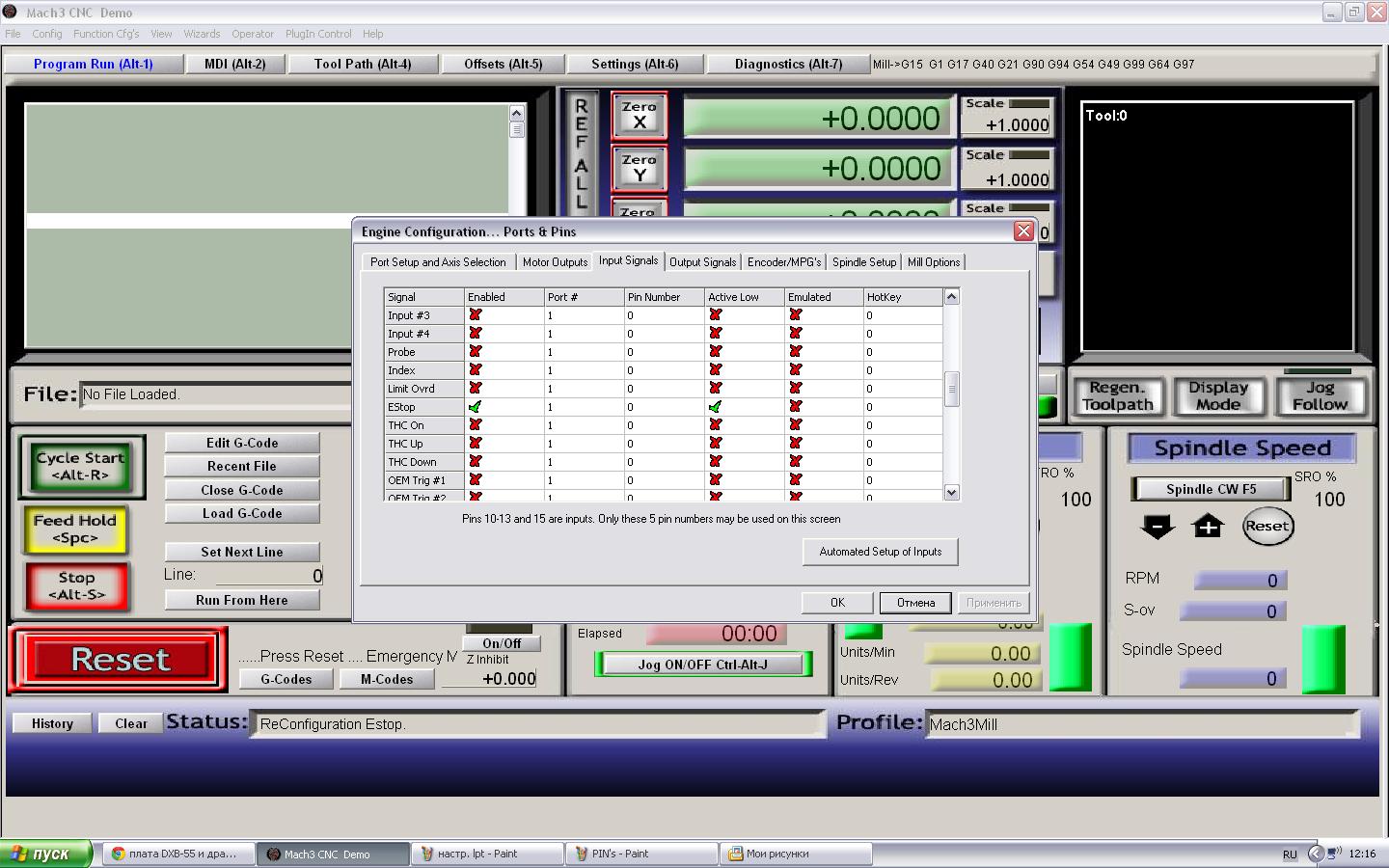1389x868 pixels.
Task: Close the Engine Configuration dialog
Action: coord(1023,231)
